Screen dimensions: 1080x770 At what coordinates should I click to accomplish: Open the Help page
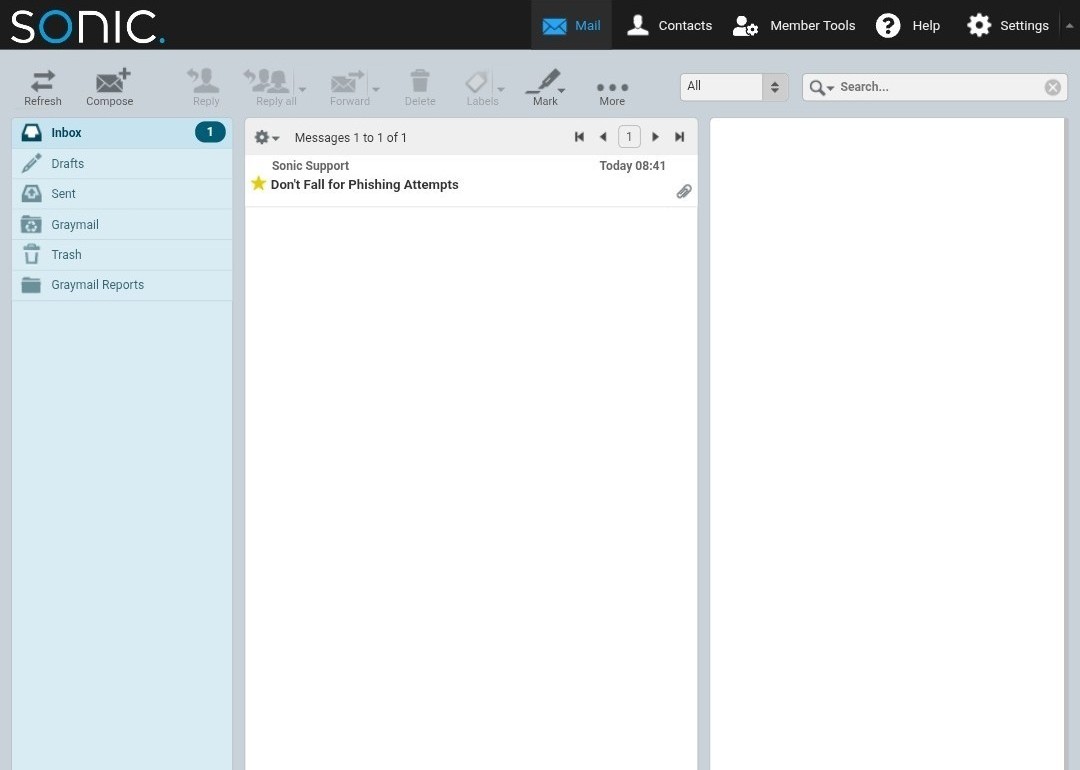908,25
